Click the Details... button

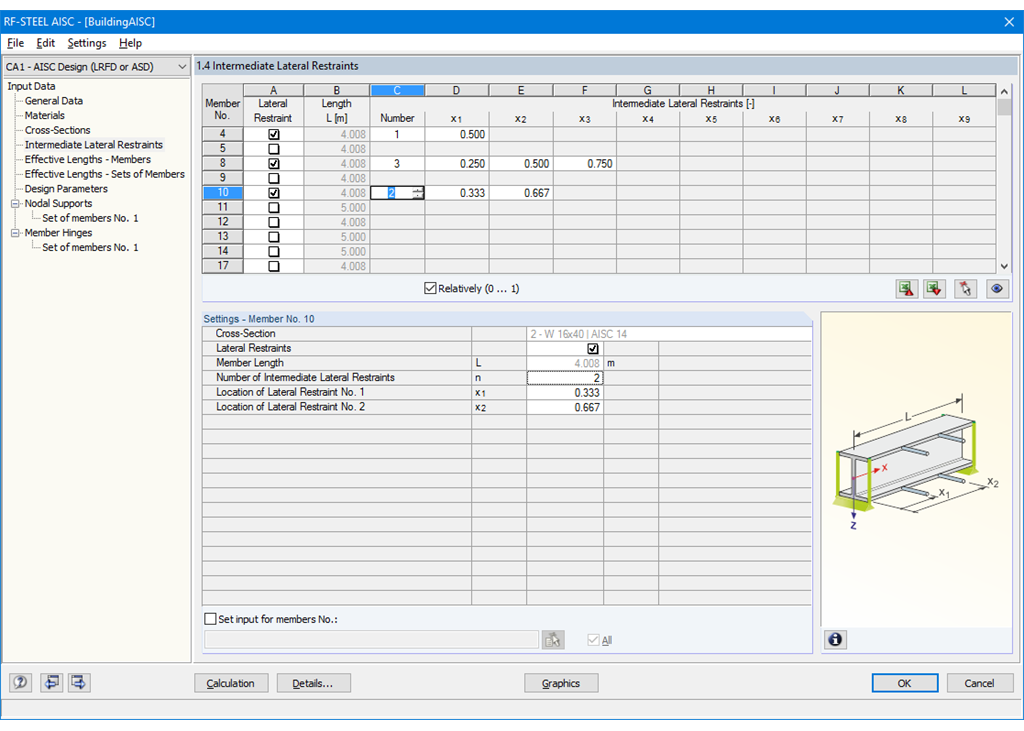313,683
